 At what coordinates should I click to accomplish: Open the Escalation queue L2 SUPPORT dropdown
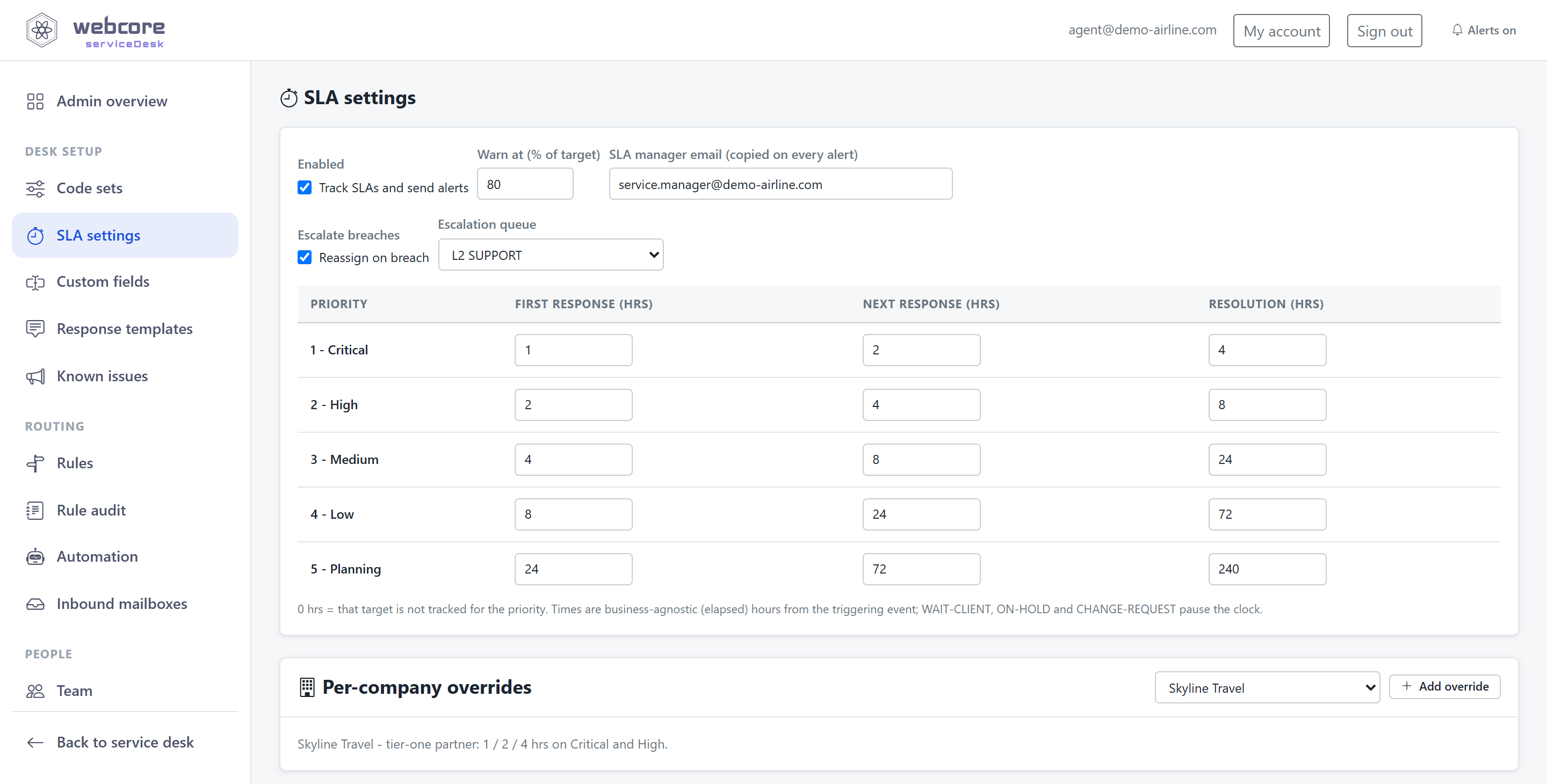(551, 255)
